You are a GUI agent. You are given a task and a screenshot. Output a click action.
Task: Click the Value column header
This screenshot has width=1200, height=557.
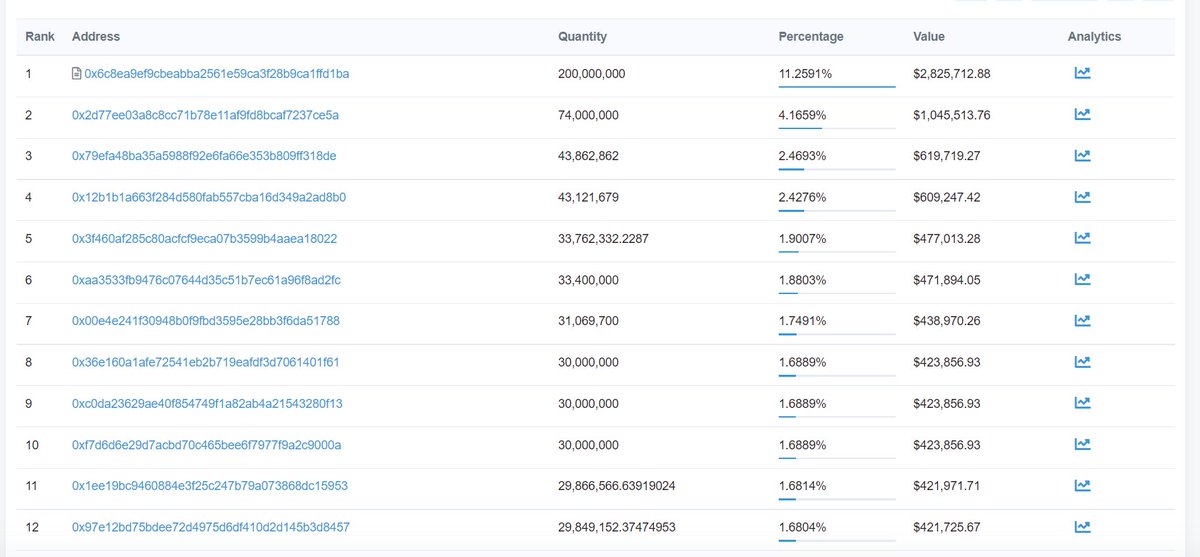tap(929, 37)
